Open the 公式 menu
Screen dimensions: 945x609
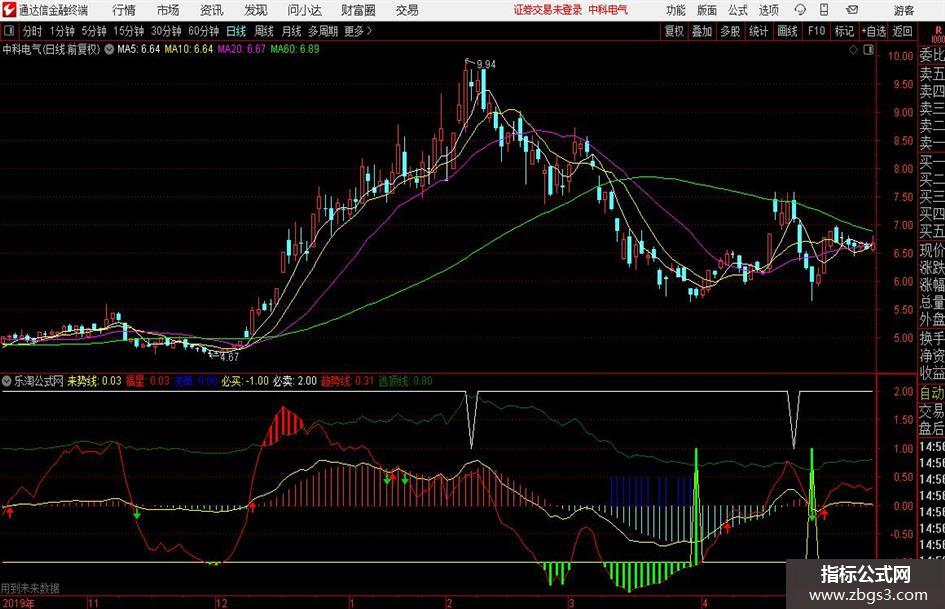pos(737,10)
